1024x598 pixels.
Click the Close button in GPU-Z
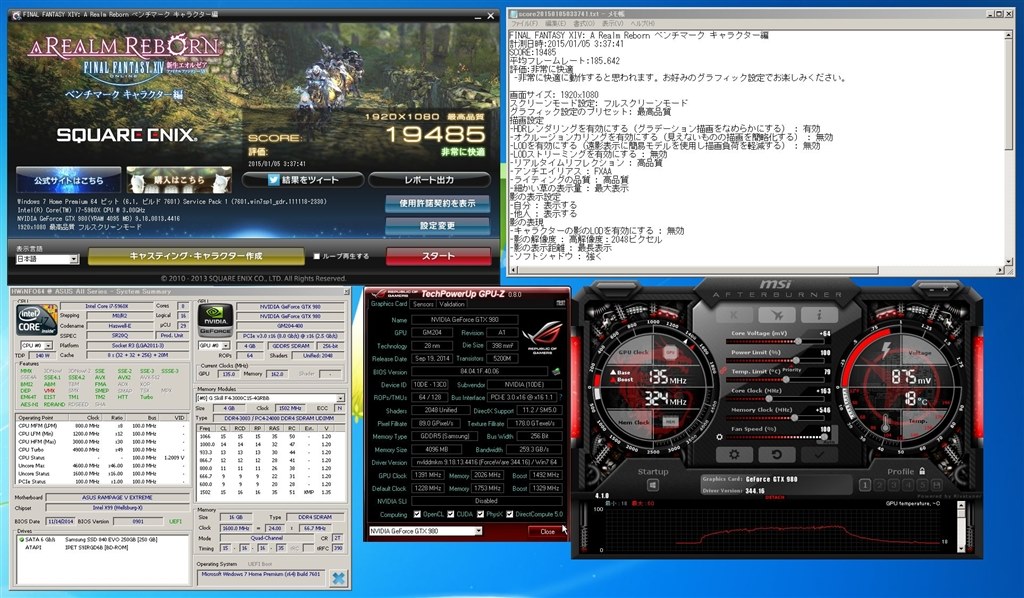[x=547, y=531]
